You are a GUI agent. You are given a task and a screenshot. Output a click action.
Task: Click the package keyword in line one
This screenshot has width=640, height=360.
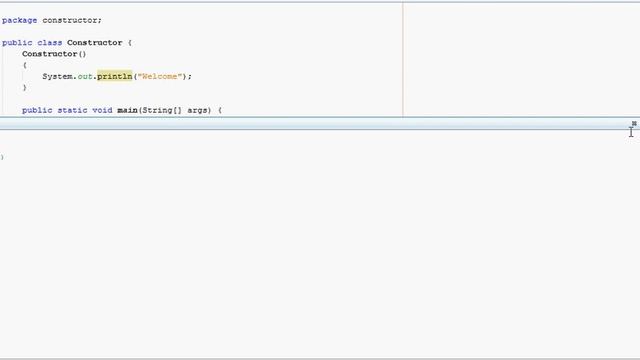[19, 20]
